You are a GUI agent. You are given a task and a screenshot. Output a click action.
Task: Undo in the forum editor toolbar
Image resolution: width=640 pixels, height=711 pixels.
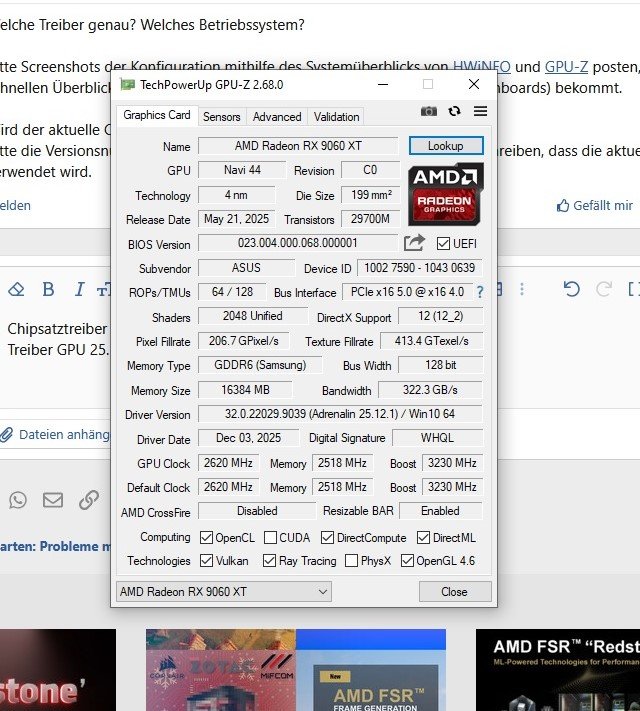[571, 289]
